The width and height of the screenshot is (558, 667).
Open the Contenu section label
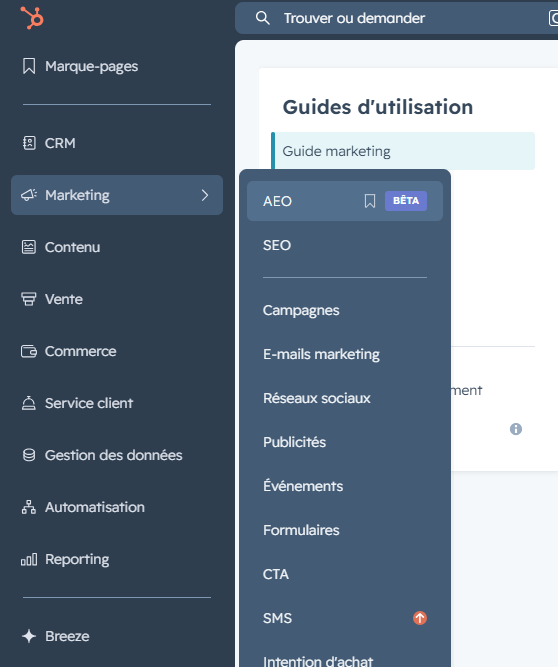point(72,247)
